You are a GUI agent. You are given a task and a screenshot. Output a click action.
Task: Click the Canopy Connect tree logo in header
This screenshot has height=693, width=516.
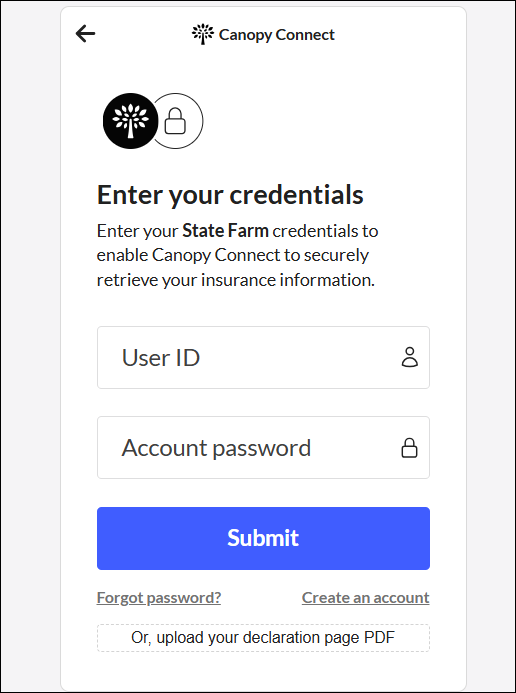coord(203,34)
